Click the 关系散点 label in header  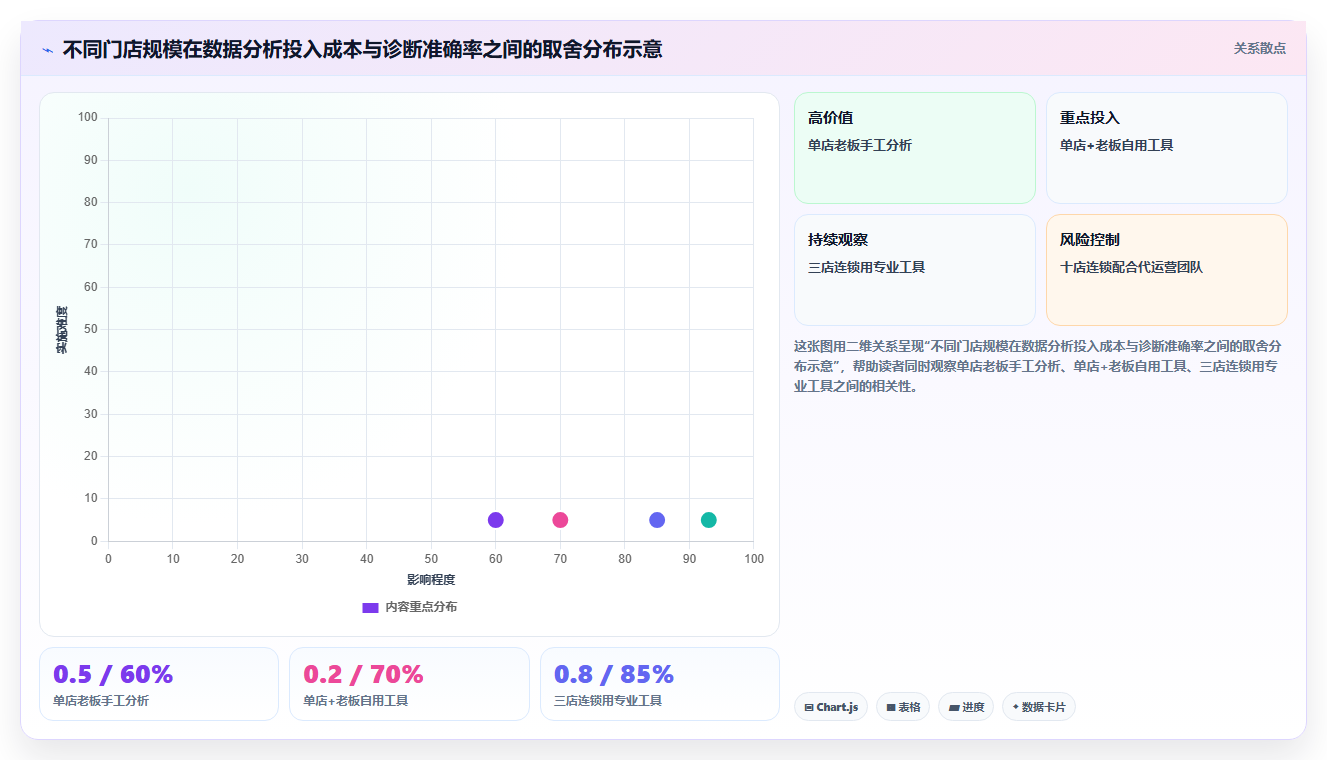[x=1259, y=48]
